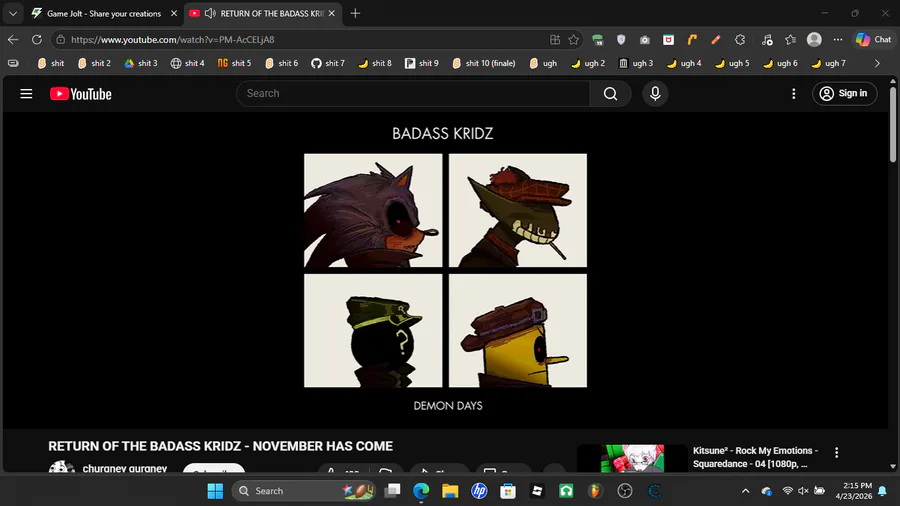Open the Favorites list icon in toolbar
The image size is (900, 506).
tap(790, 40)
